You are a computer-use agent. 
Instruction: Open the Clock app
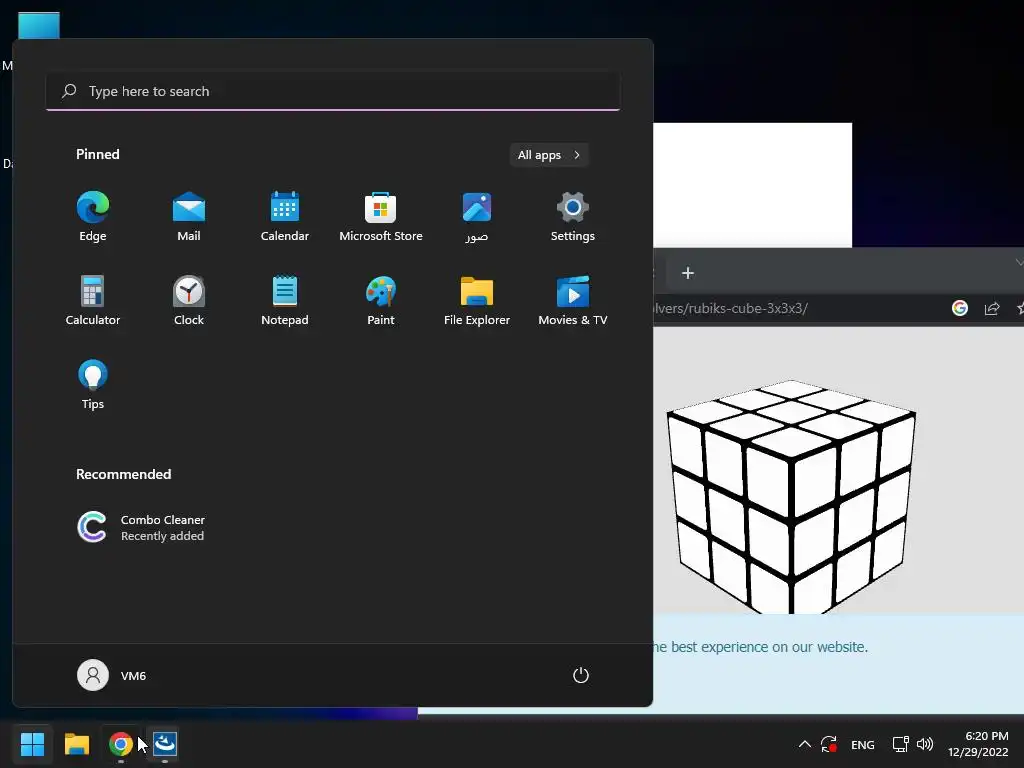click(189, 300)
